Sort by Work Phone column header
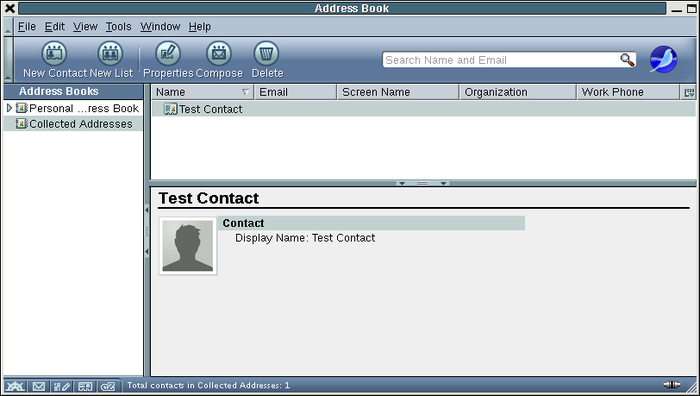This screenshot has height=396, width=700. pyautogui.click(x=628, y=92)
